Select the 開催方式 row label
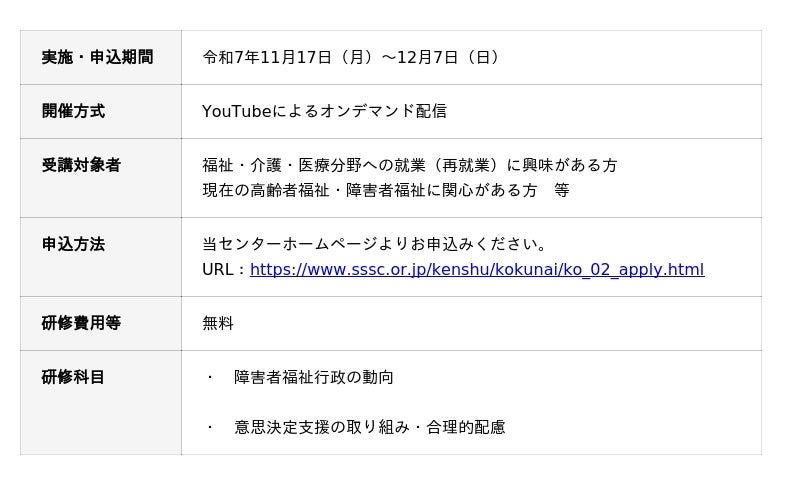Screen dimensions: 800x485 point(73,112)
